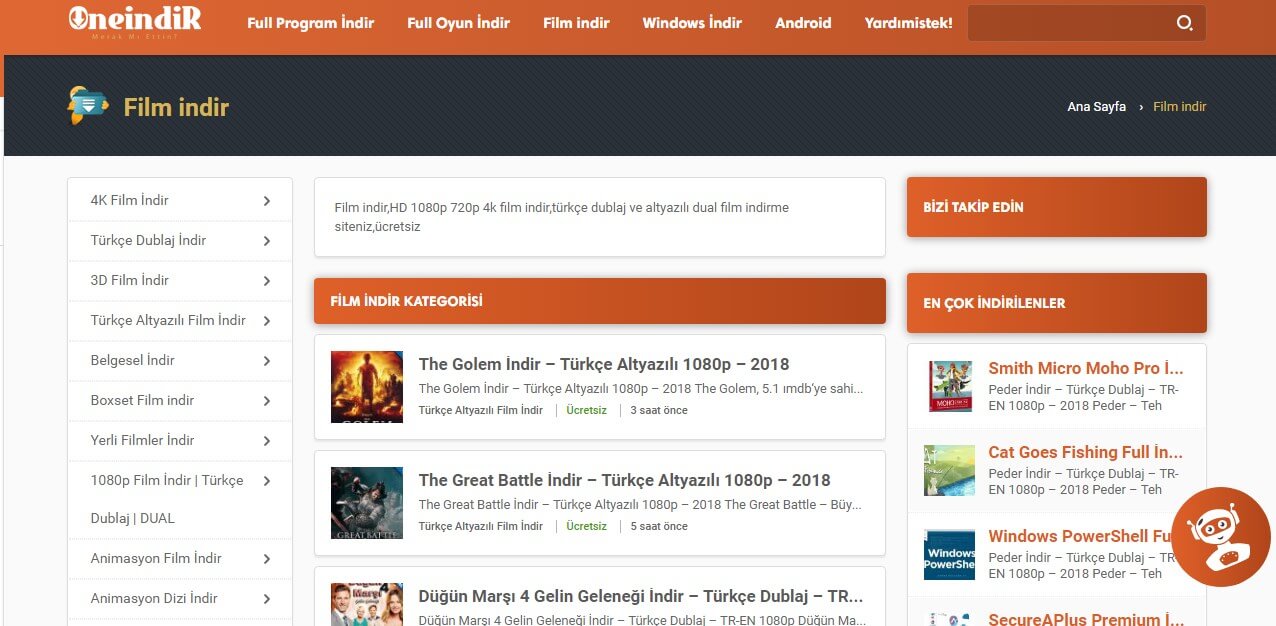The image size is (1276, 626).
Task: Open The Great Battle İndir title
Action: (x=625, y=480)
